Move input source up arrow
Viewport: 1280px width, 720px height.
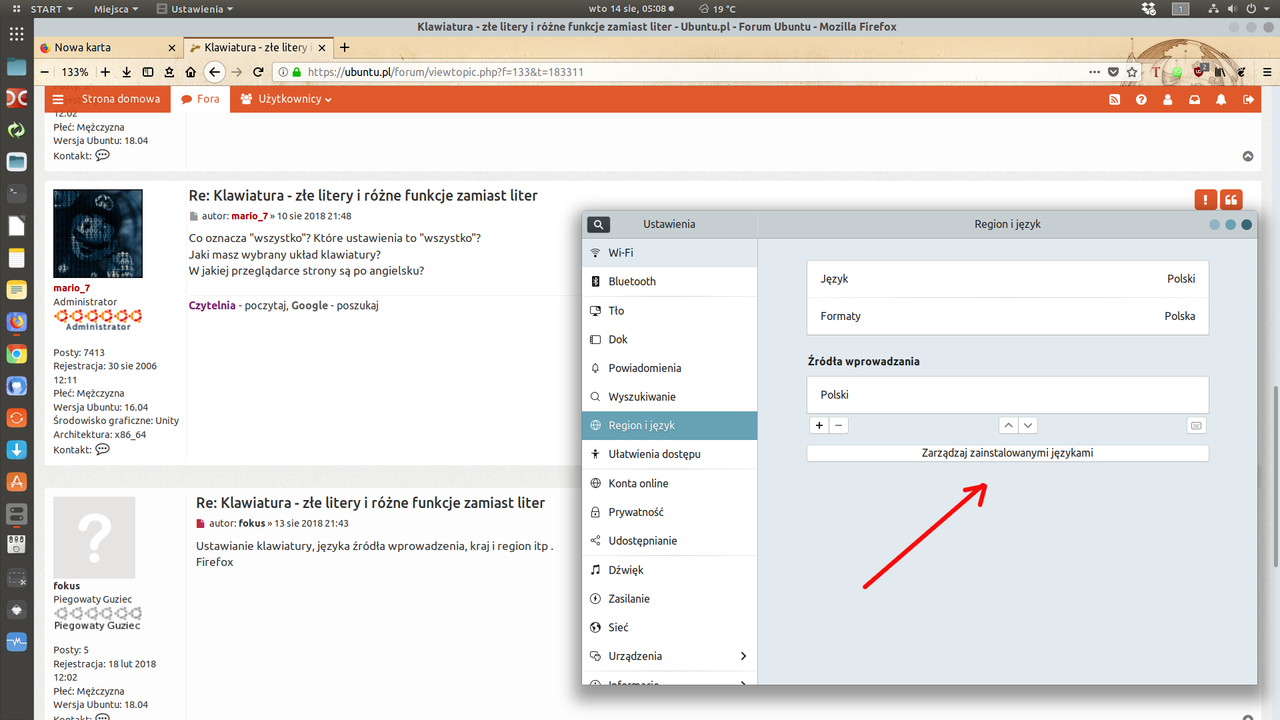[x=1008, y=425]
